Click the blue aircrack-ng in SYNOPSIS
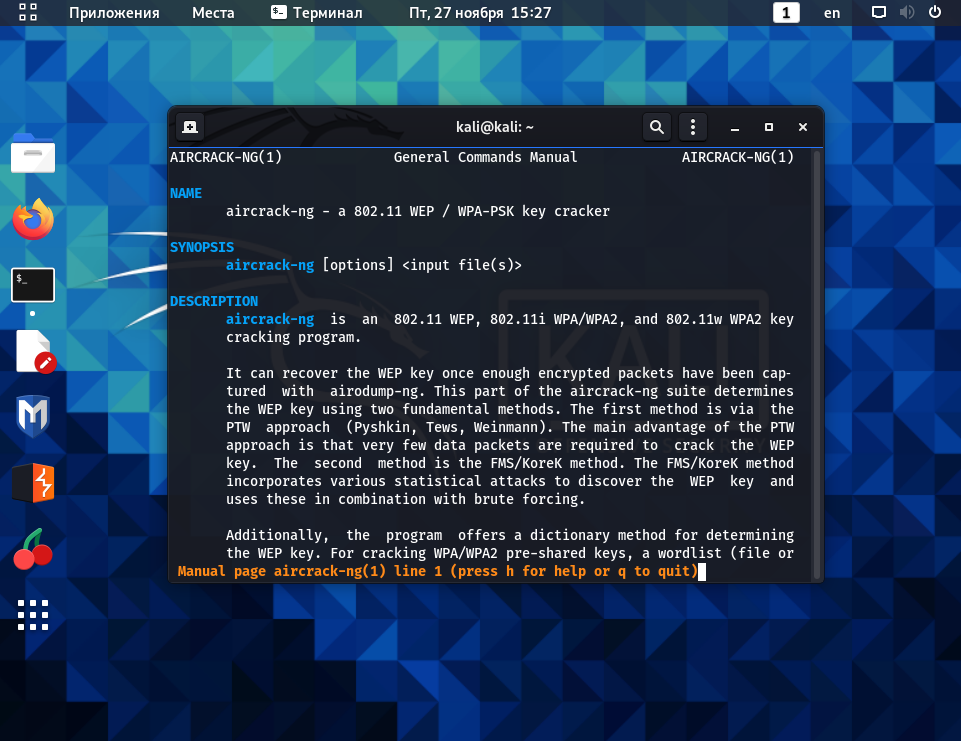961x741 pixels. pyautogui.click(x=270, y=265)
